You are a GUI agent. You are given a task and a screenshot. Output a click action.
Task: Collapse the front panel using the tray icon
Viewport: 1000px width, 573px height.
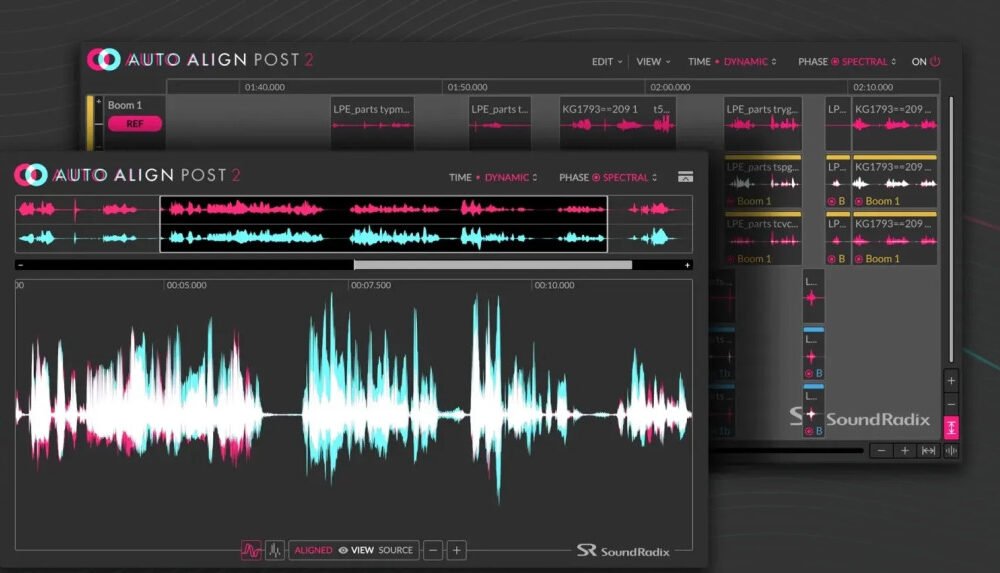[x=685, y=177]
